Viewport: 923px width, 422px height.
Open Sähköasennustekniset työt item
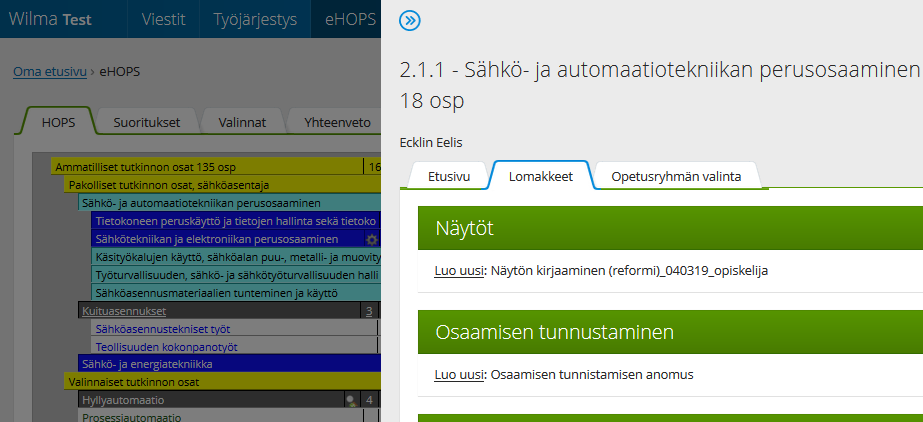(161, 328)
